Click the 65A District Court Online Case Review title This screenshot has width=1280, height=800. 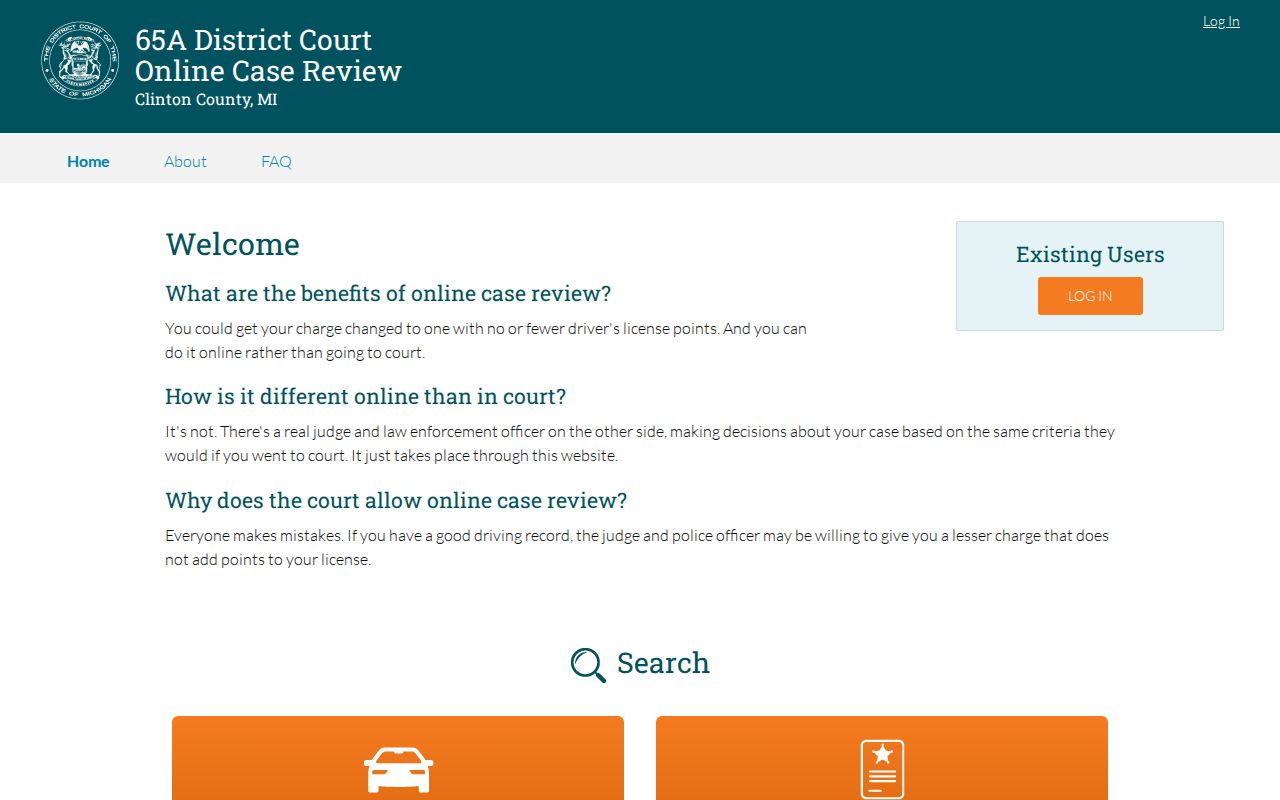point(268,55)
